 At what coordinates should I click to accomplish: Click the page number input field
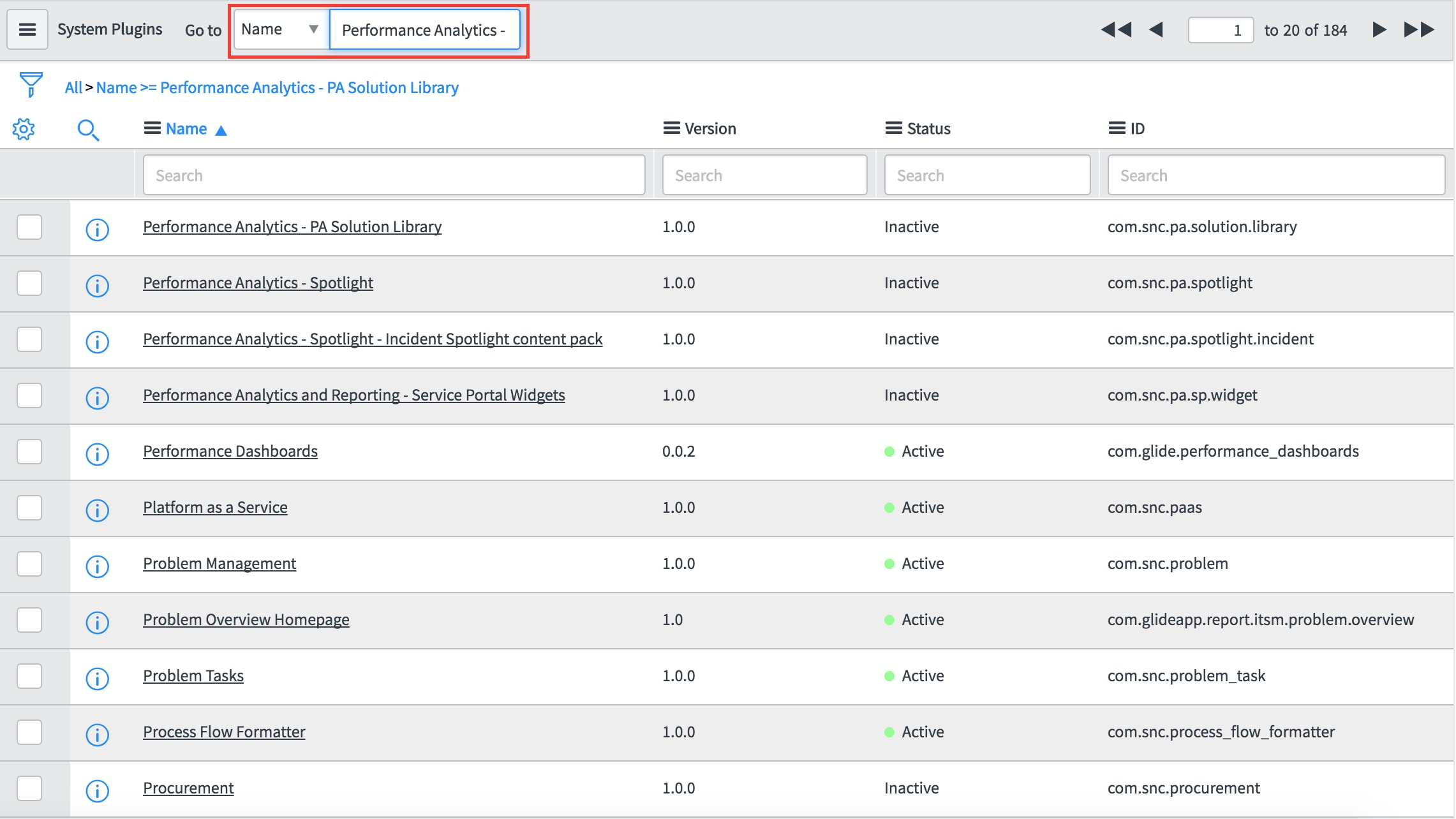1221,30
